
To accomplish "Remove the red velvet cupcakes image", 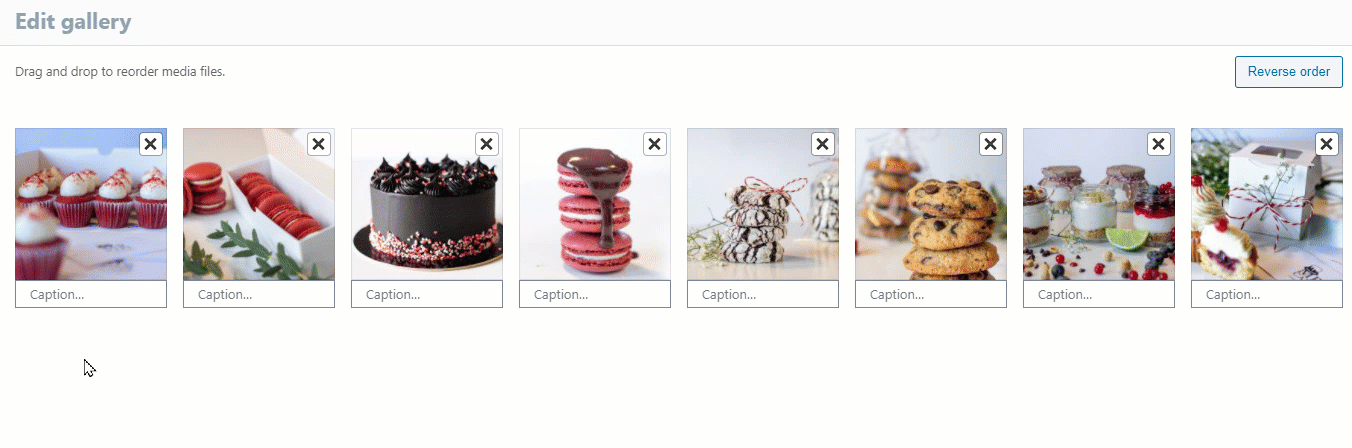I will (150, 144).
